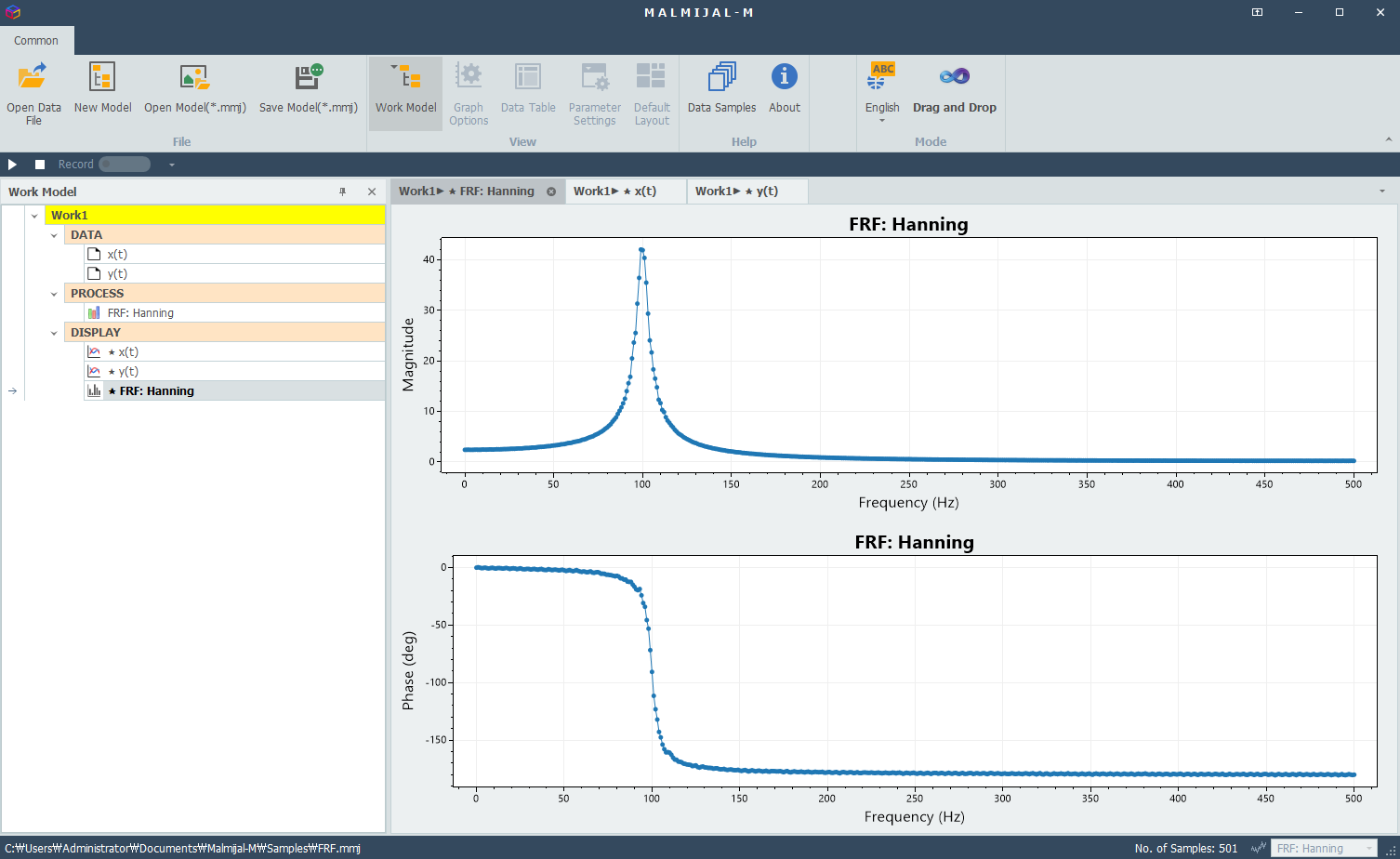Screen dimensions: 1400x859
Task: Pin the Work Model panel
Action: [343, 192]
